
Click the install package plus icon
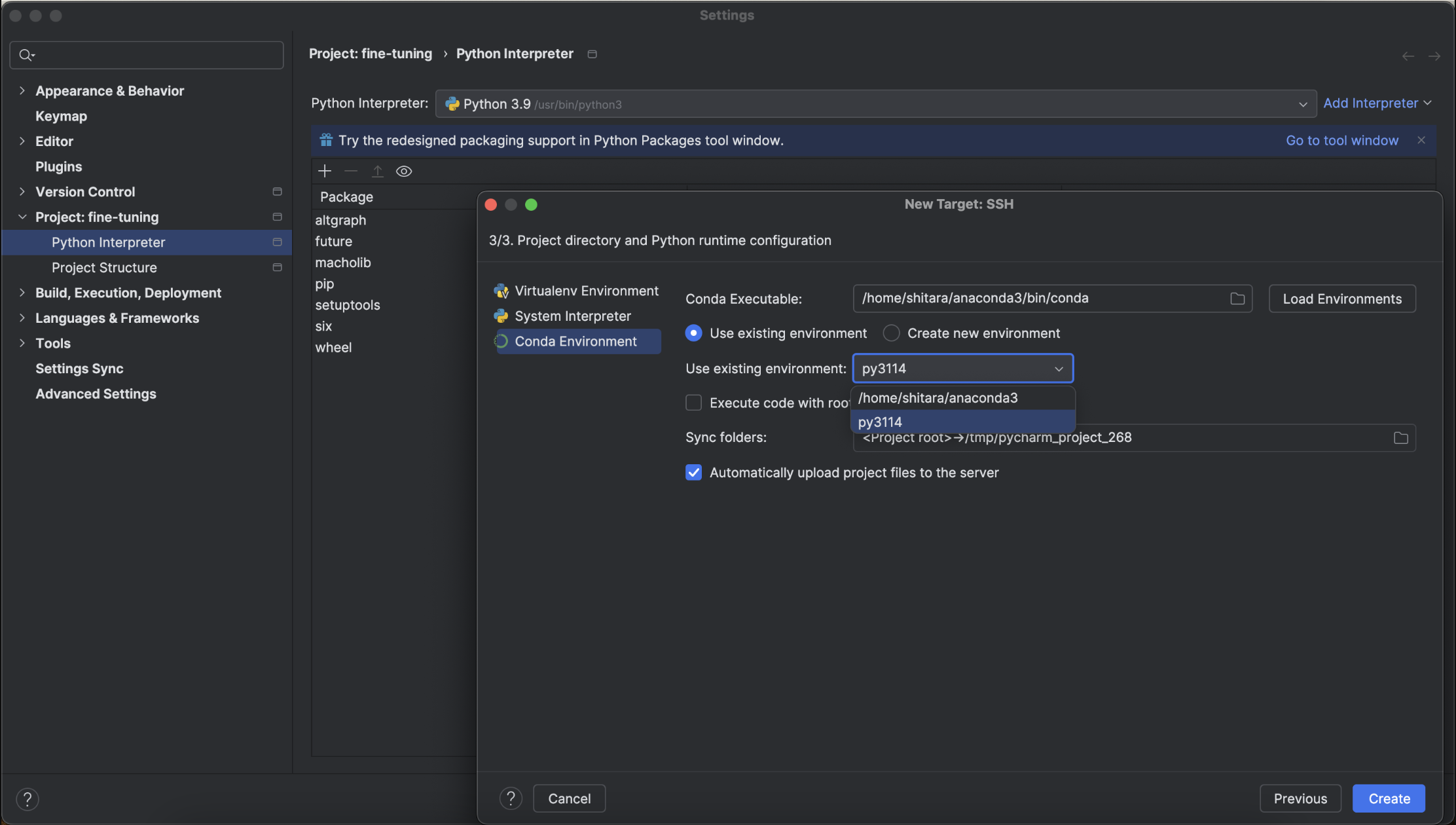tap(325, 171)
